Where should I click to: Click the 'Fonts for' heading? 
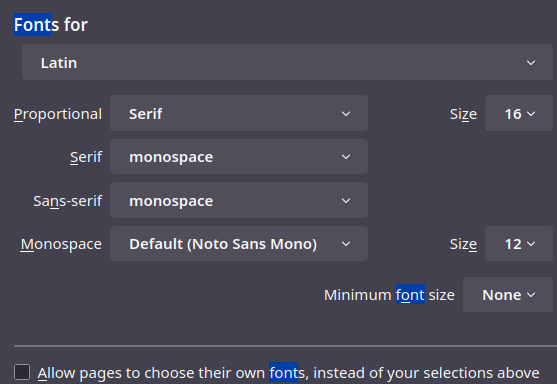[x=51, y=25]
